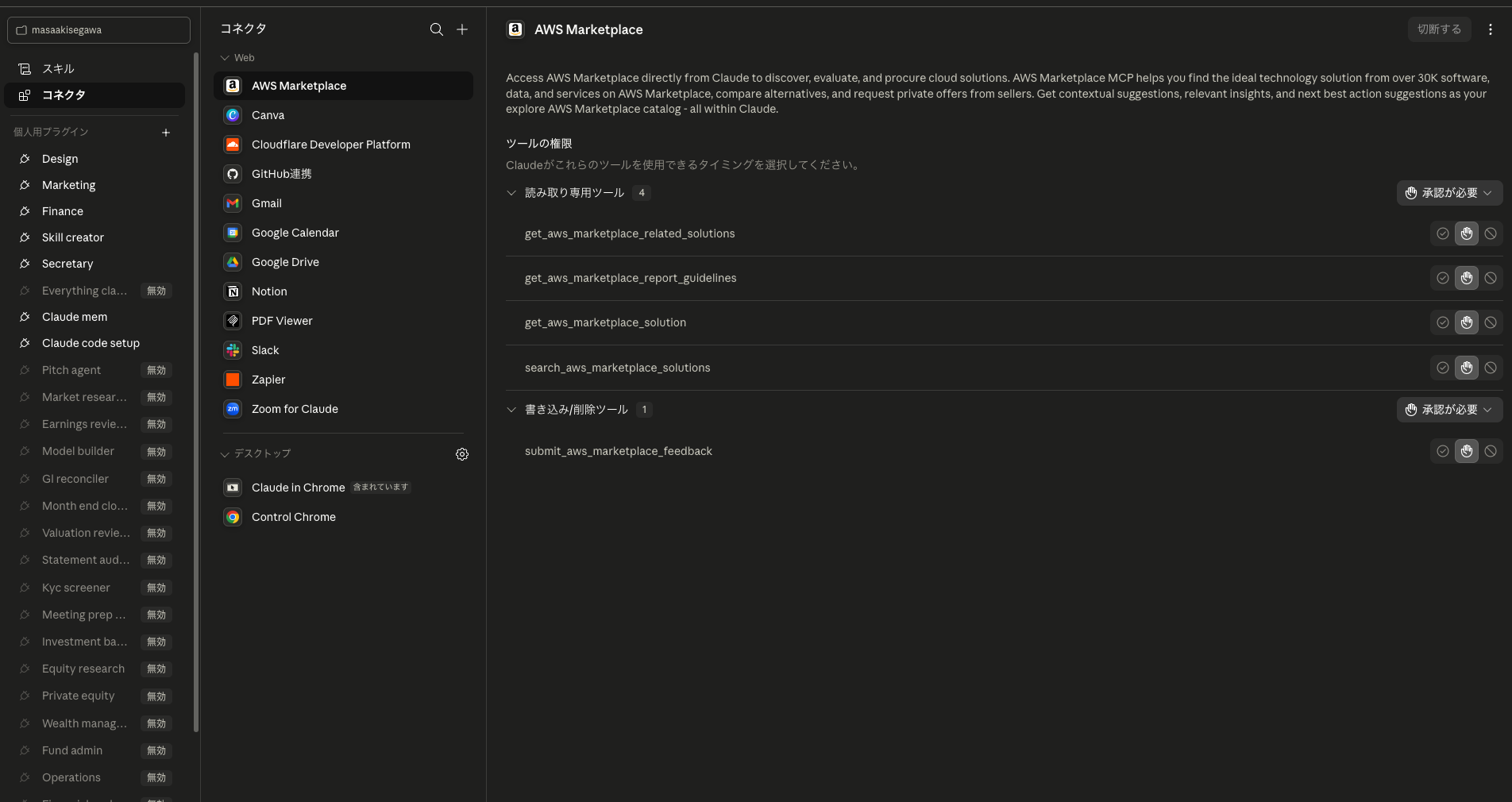1512x802 pixels.
Task: Open the Control Chrome connector
Action: point(343,517)
